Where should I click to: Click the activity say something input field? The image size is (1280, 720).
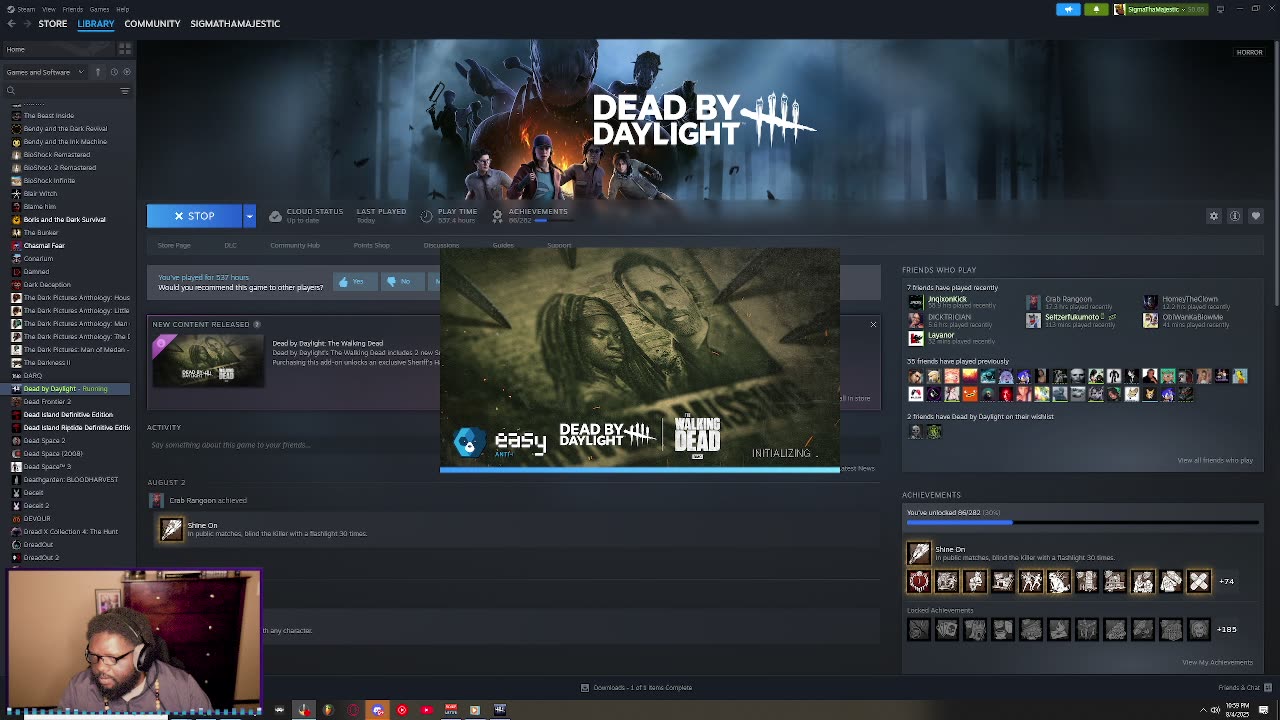coord(513,445)
